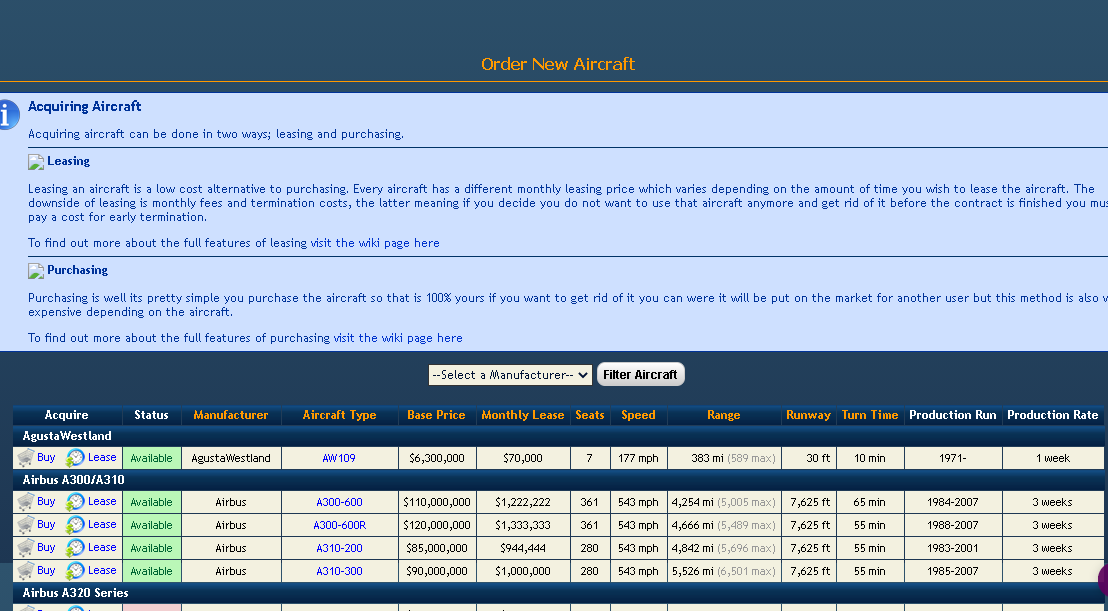This screenshot has height=611, width=1108.
Task: Click the lease clock icon in A300-600R row
Action: 75,525
